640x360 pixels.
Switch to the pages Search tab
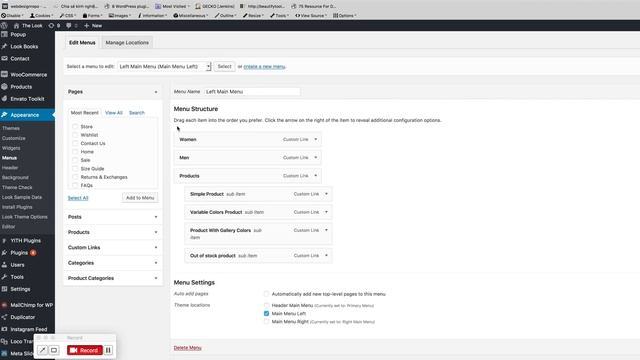[137, 113]
